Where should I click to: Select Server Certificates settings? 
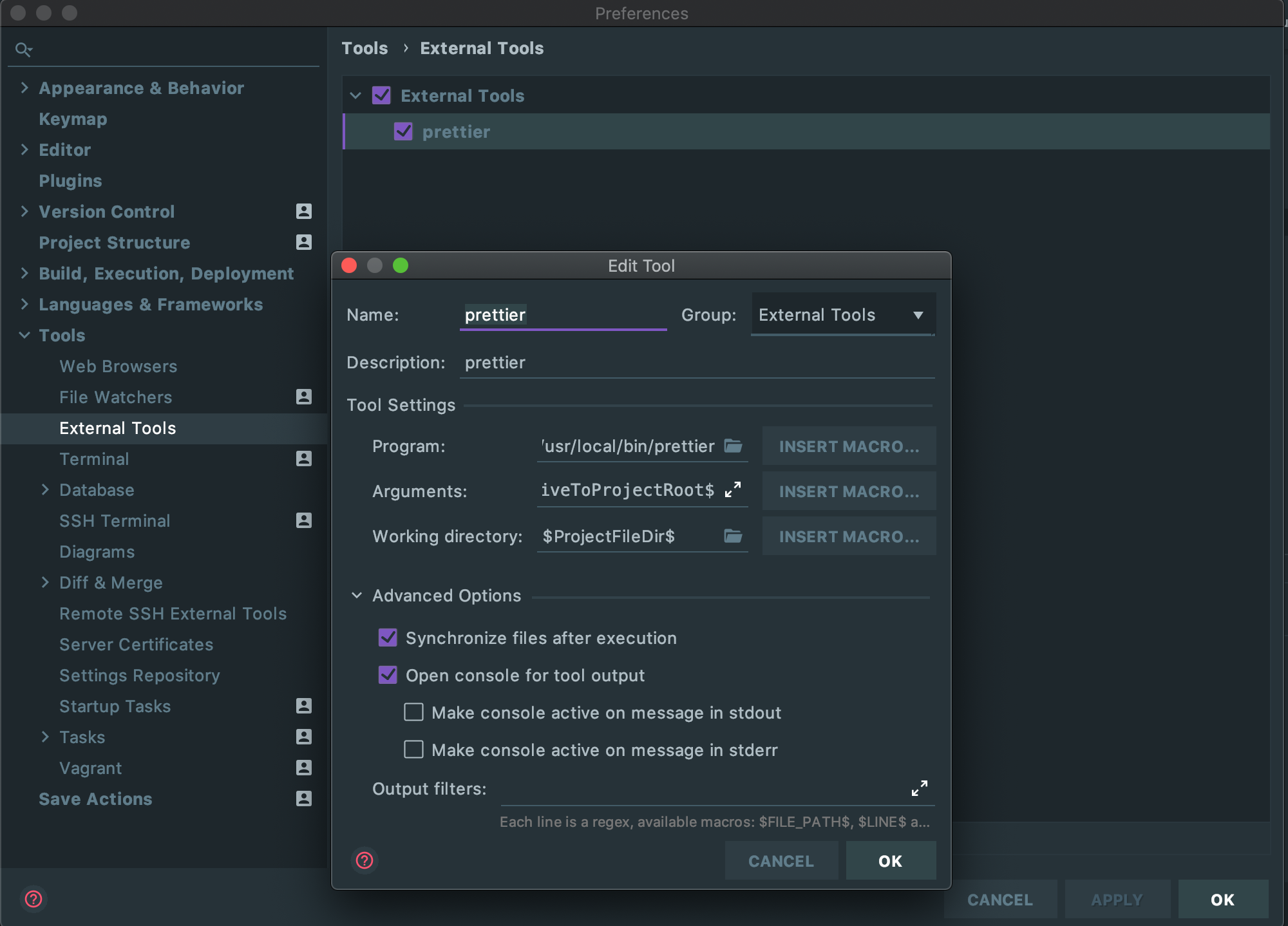click(137, 645)
